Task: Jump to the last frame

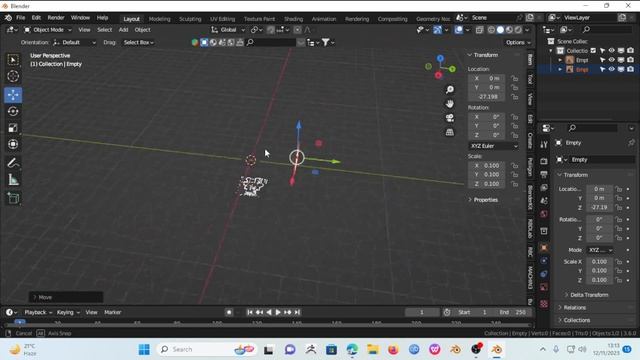Action: click(x=297, y=312)
